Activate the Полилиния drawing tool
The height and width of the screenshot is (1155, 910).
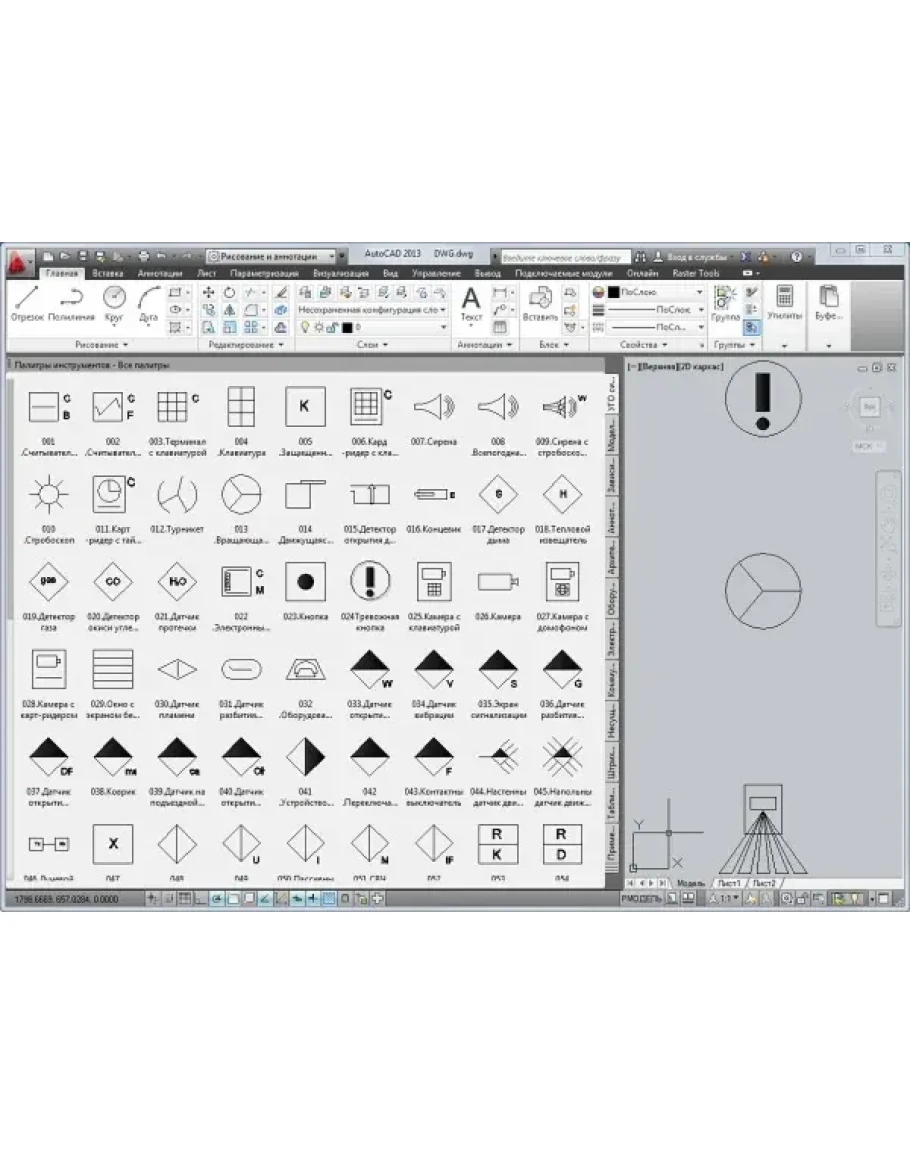click(x=70, y=302)
